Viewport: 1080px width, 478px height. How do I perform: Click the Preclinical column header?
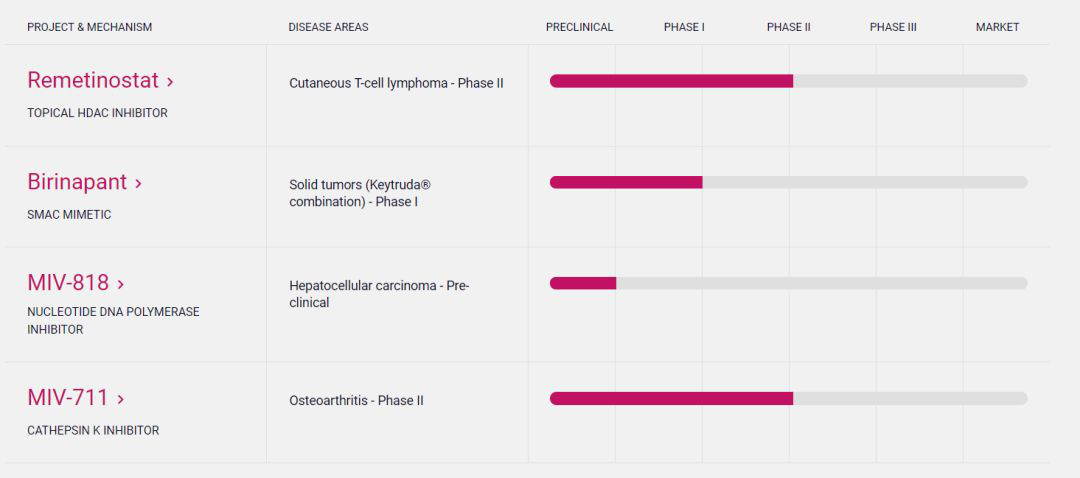click(x=579, y=27)
